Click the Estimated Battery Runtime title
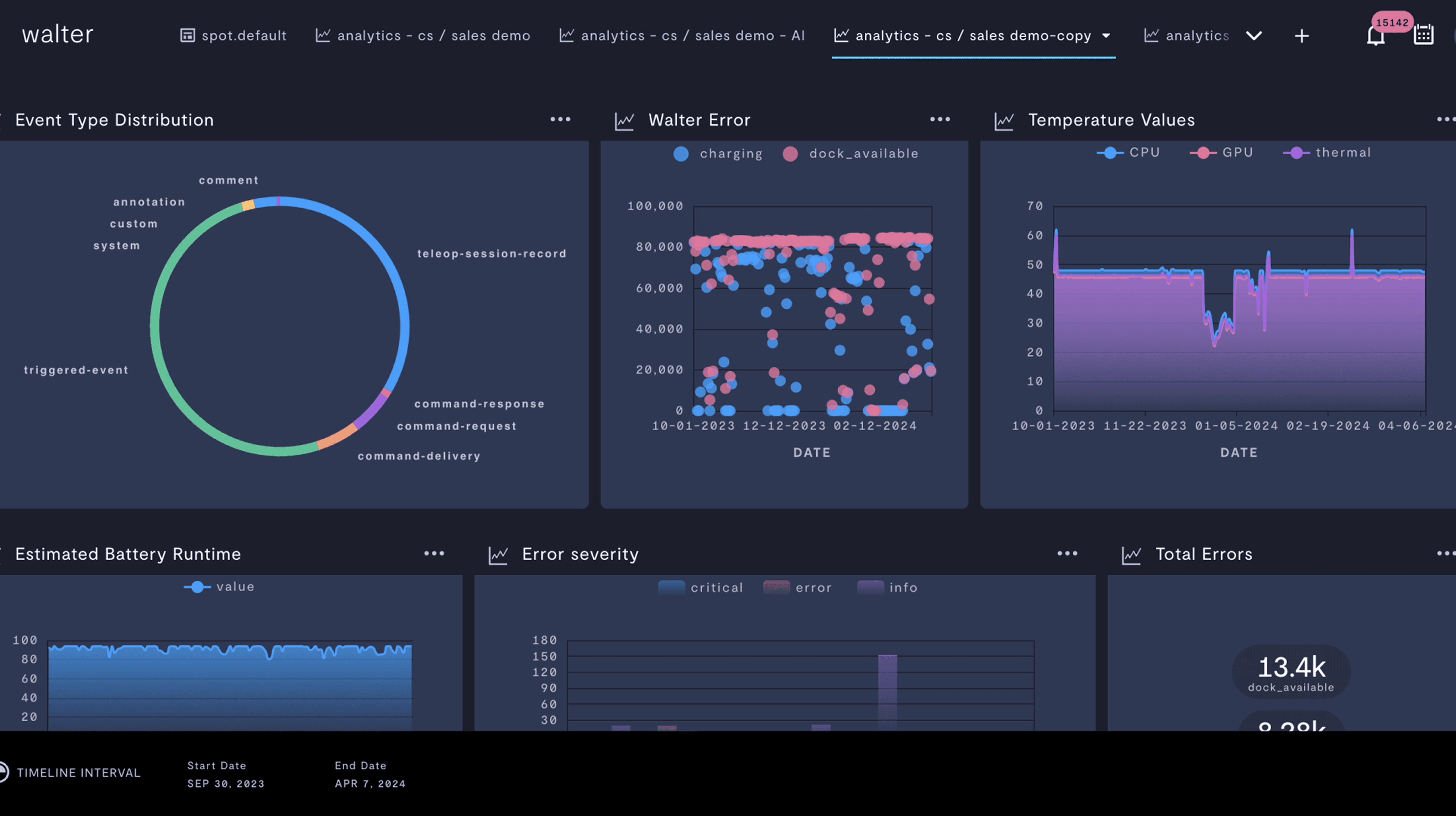 point(128,554)
